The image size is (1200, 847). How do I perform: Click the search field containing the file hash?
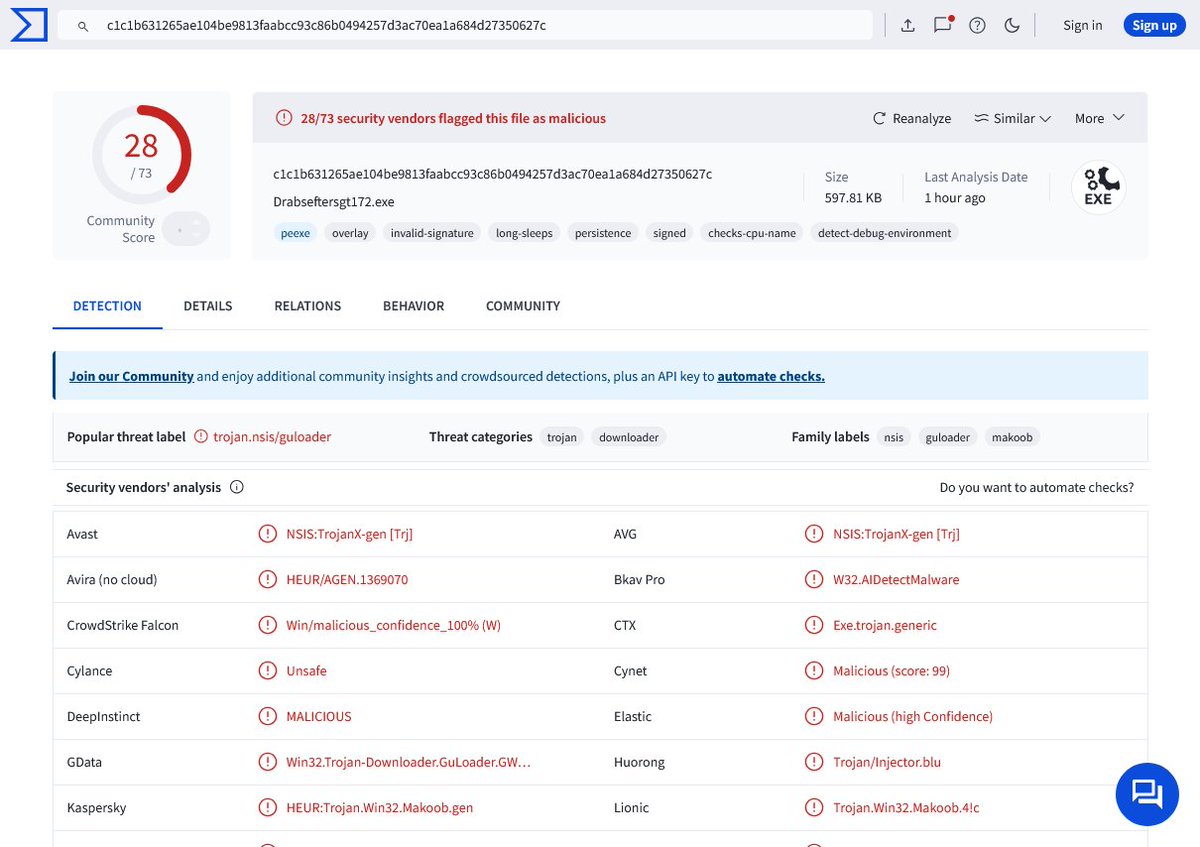470,24
